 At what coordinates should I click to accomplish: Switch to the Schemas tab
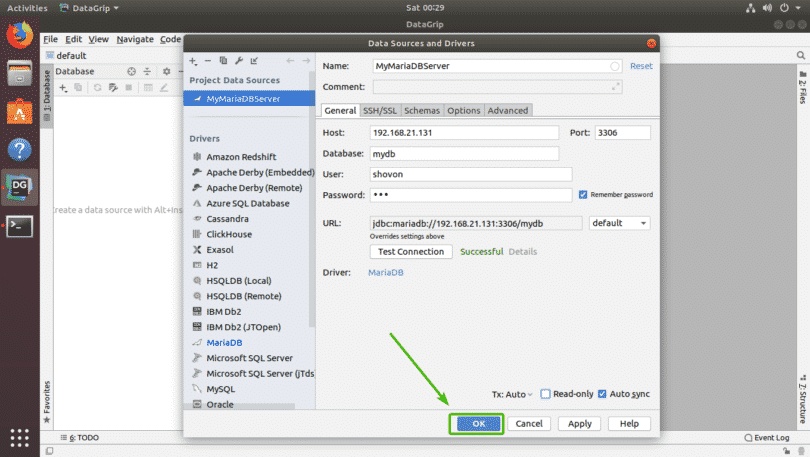[x=422, y=111]
